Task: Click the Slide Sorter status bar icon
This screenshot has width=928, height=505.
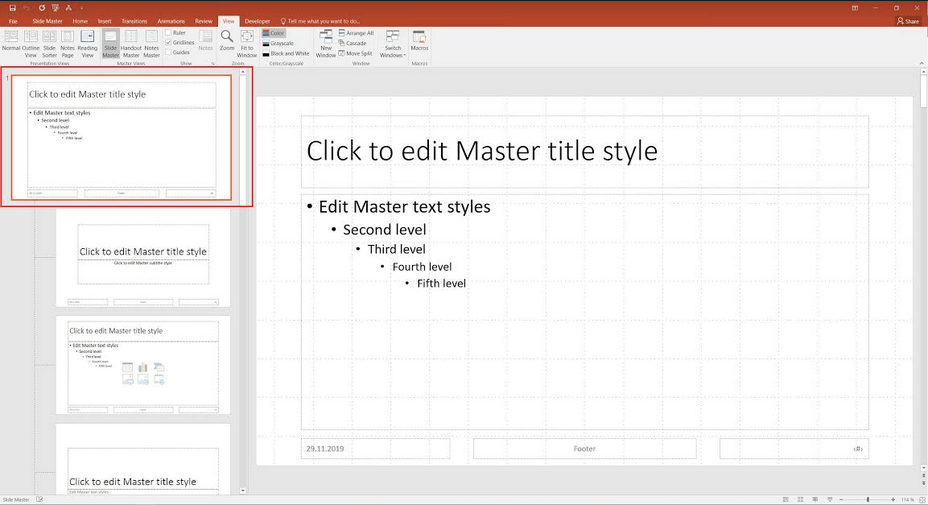Action: (x=800, y=500)
